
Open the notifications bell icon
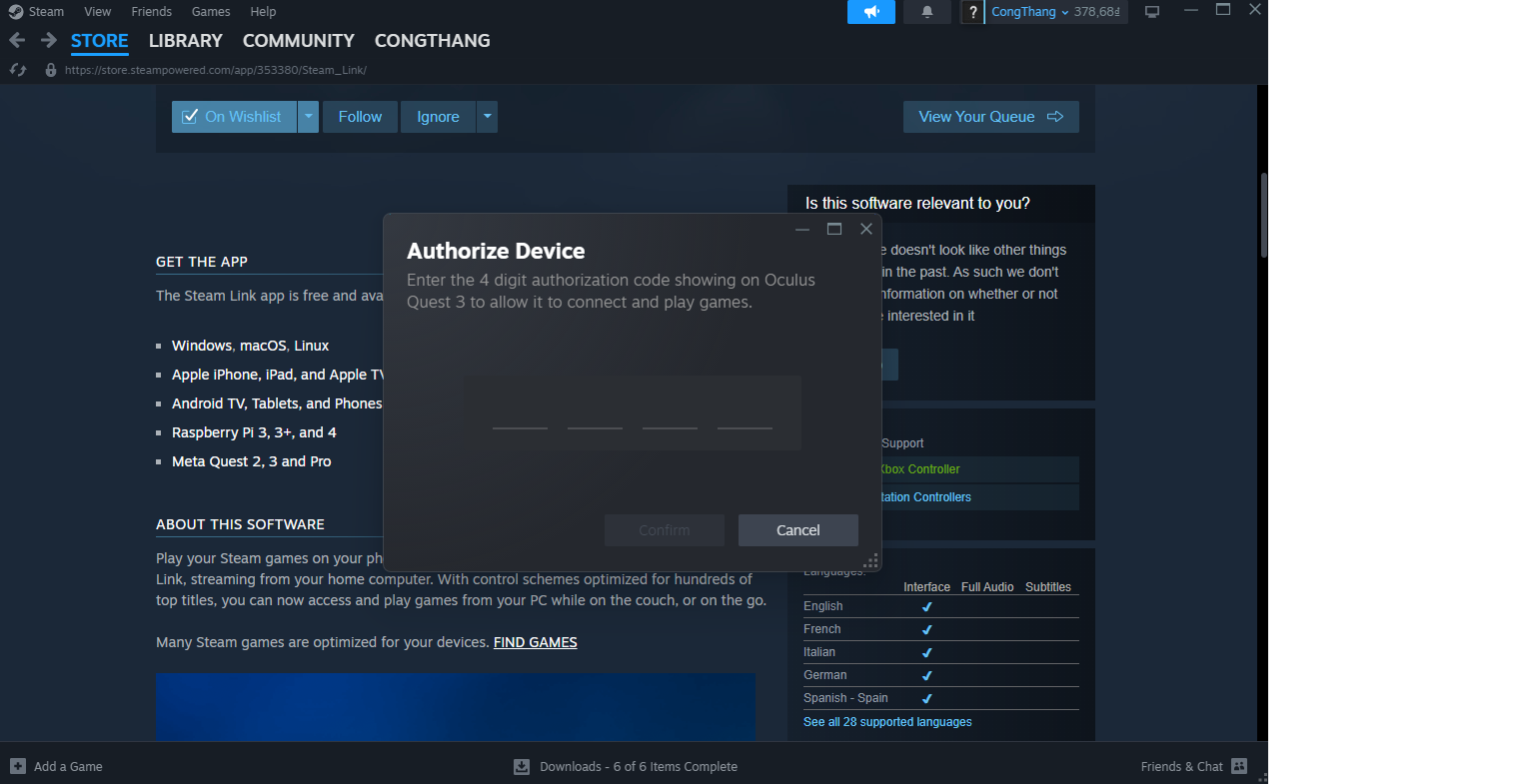tap(927, 12)
